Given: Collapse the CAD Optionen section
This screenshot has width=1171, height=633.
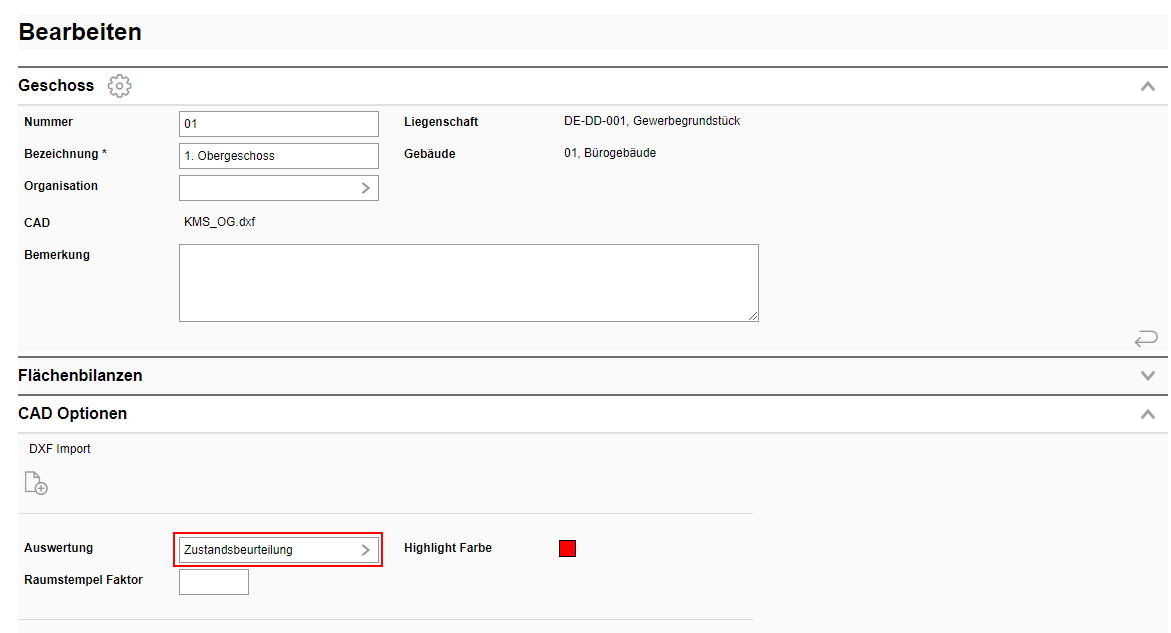Looking at the screenshot, I should pos(1148,412).
